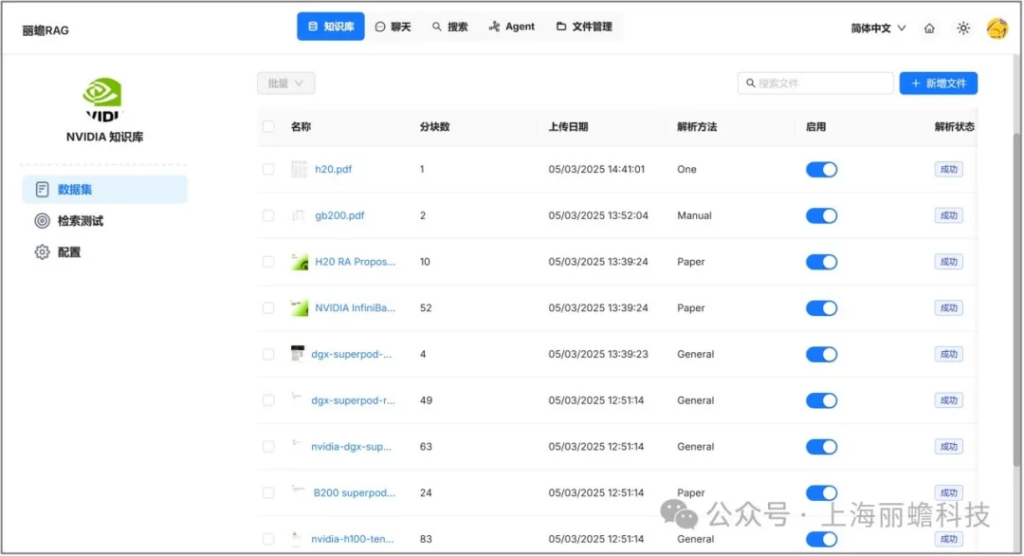This screenshot has height=556, width=1024.
Task: Open the H20 RA Propos... file
Action: (355, 262)
